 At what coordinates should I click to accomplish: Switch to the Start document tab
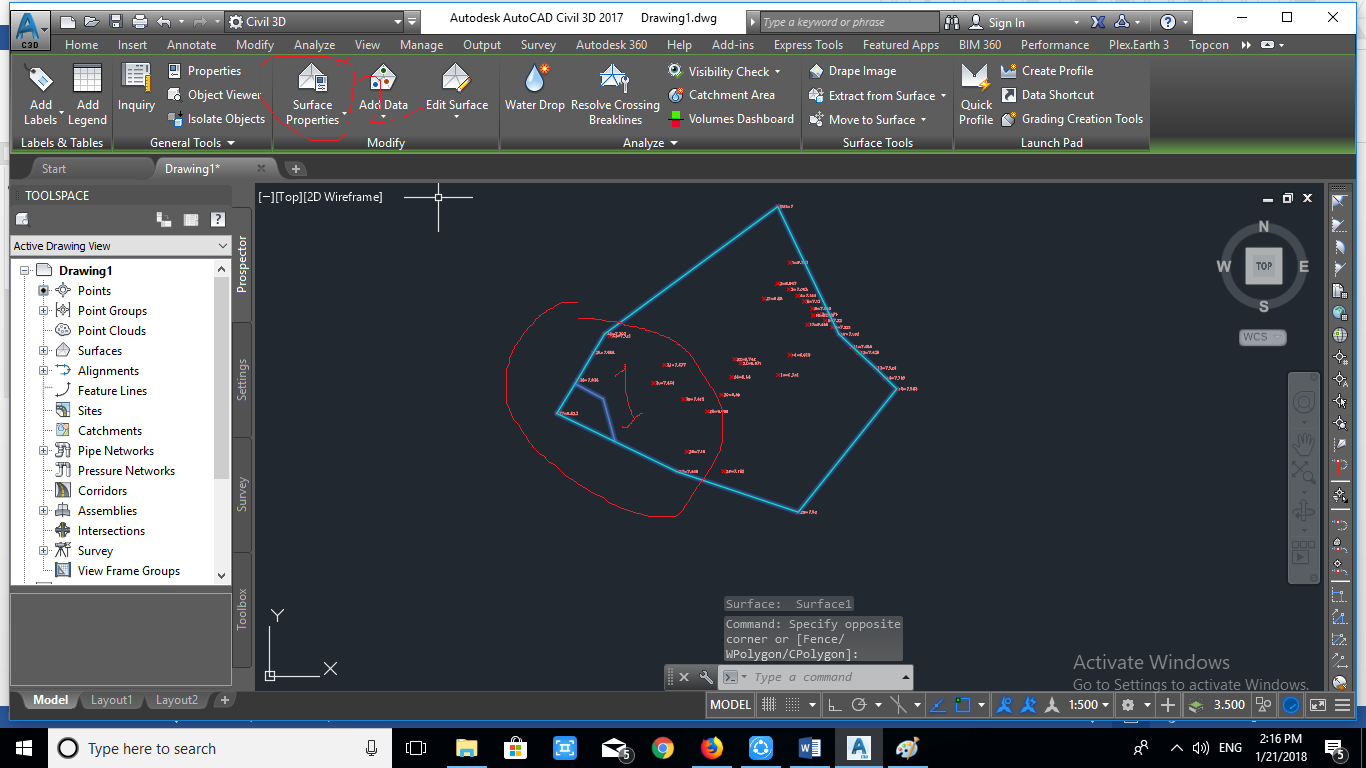(x=54, y=169)
